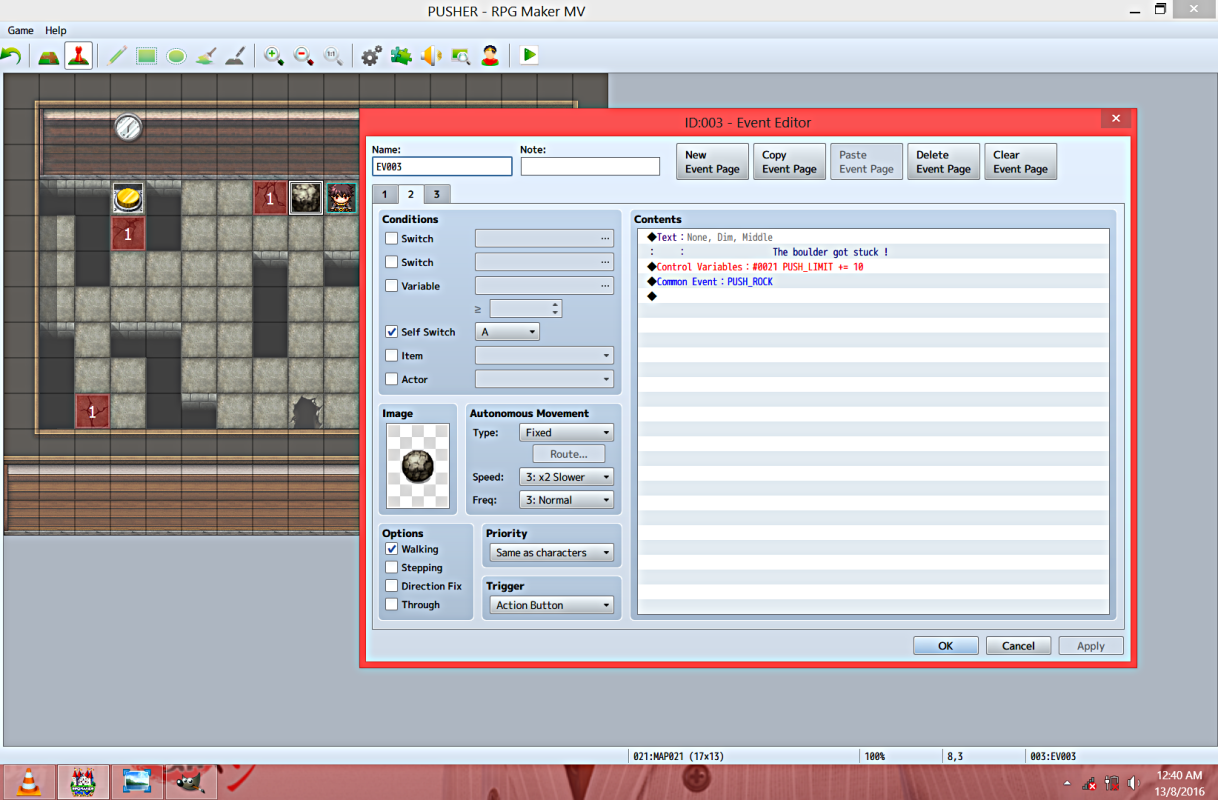Open the photo viewer taskbar icon
This screenshot has width=1218, height=800.
pos(137,782)
